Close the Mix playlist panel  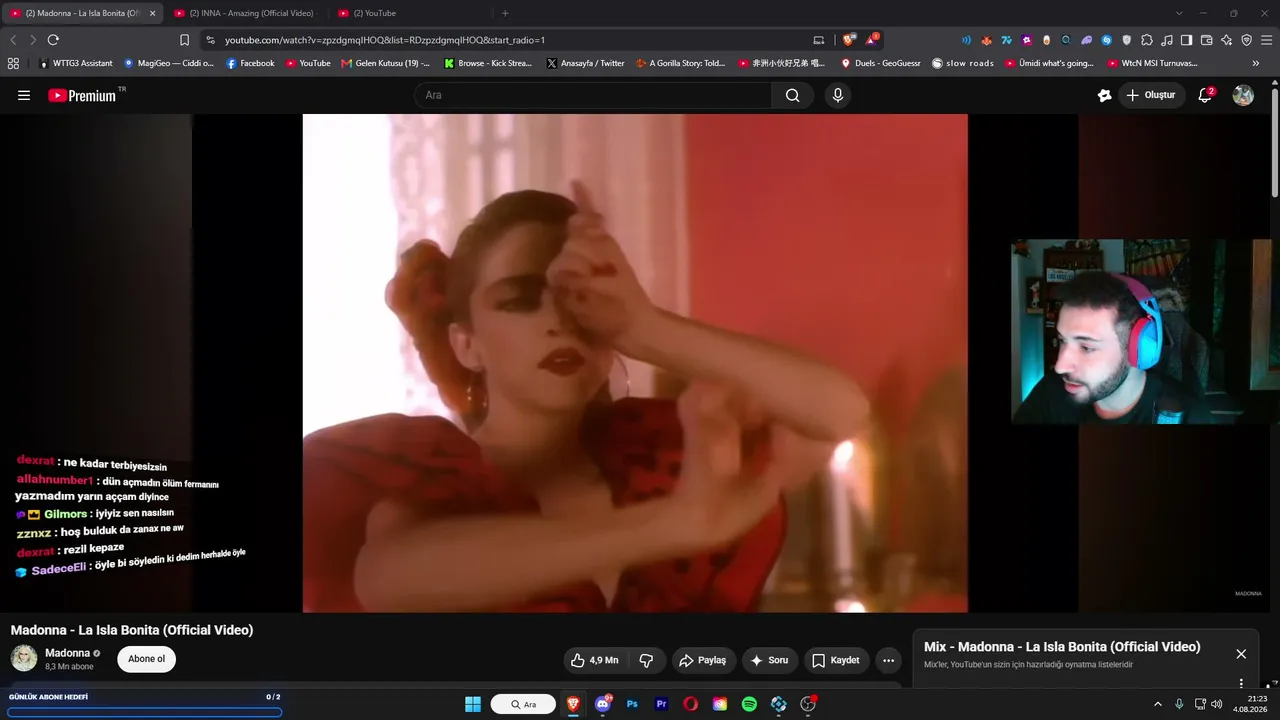[x=1241, y=654]
